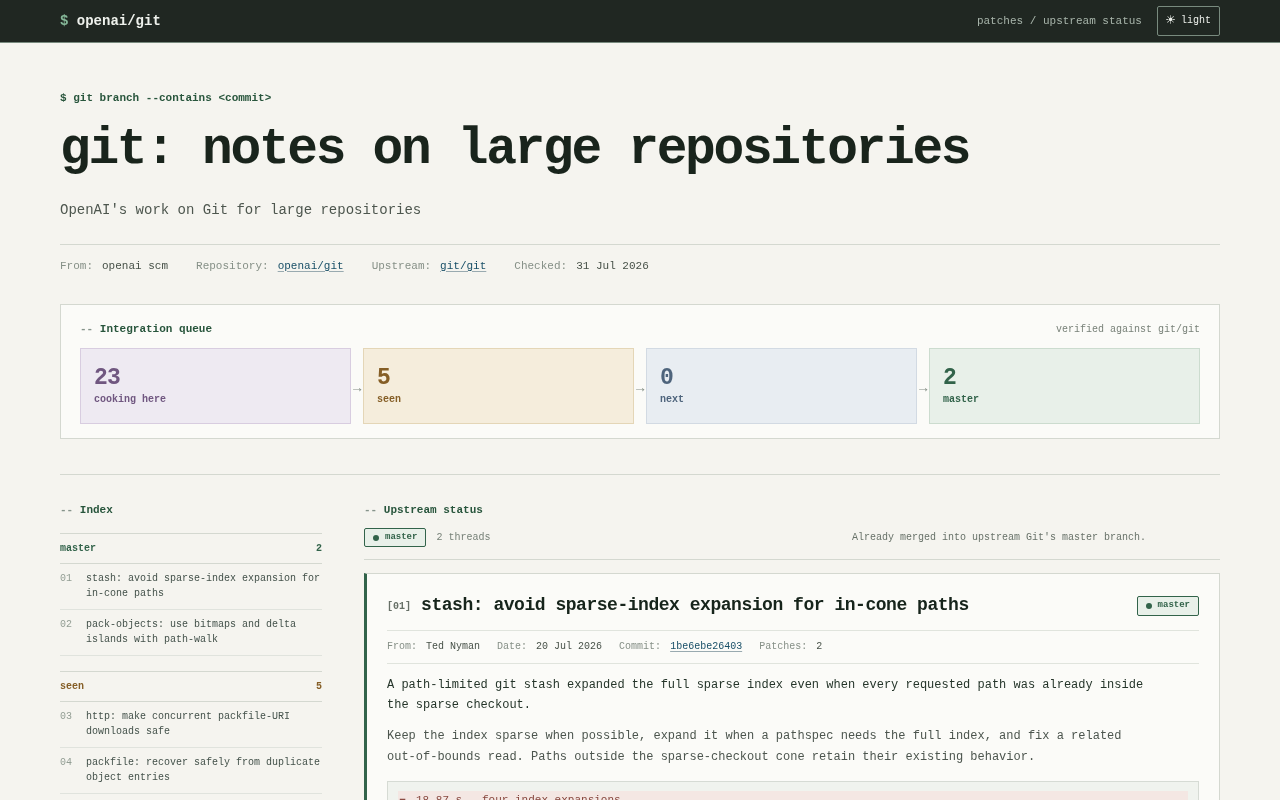Select the 2 master stage box
Viewport: 1280px width, 800px height.
1064,386
